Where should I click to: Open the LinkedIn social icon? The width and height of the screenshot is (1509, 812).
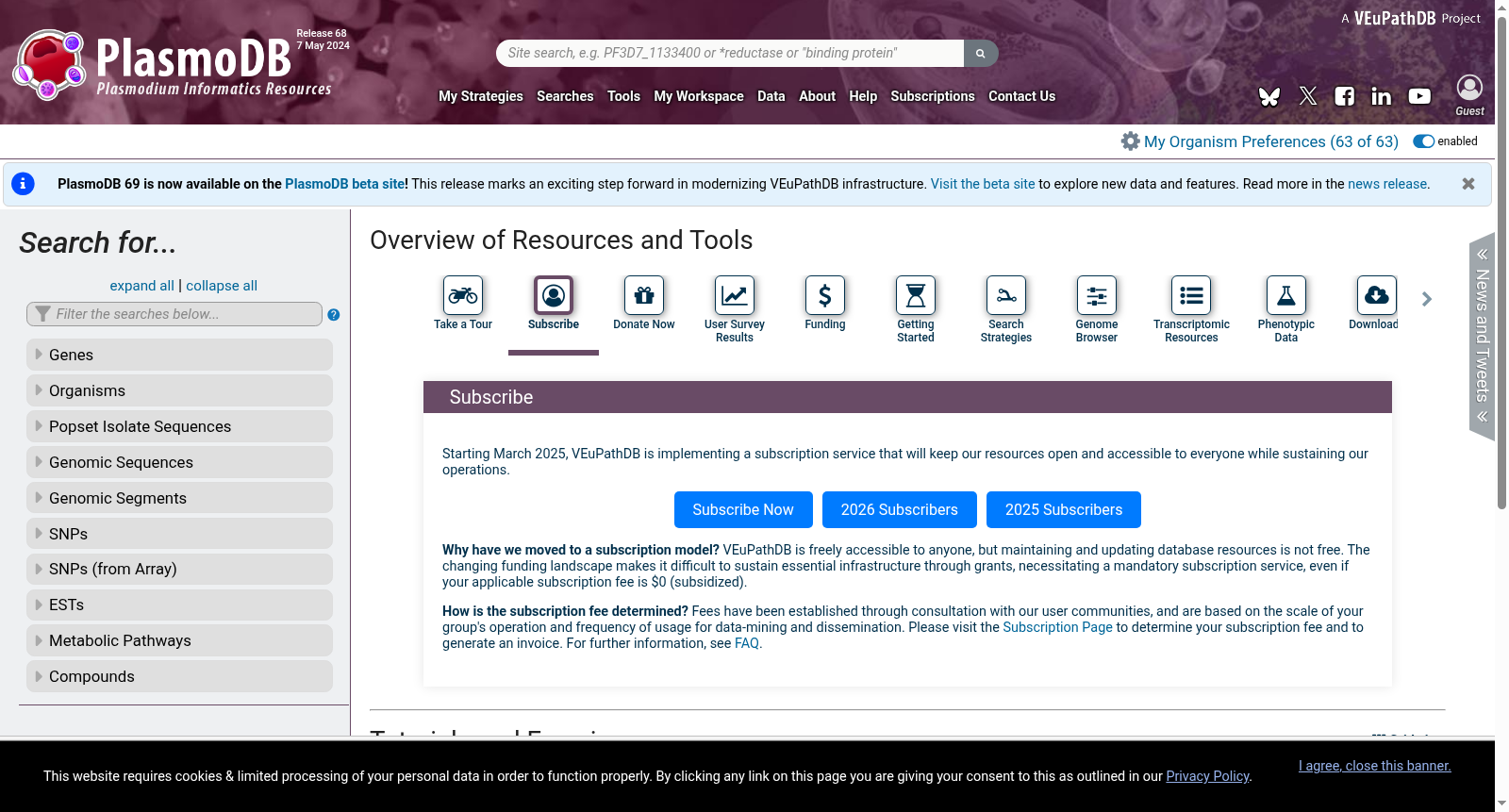(1382, 96)
